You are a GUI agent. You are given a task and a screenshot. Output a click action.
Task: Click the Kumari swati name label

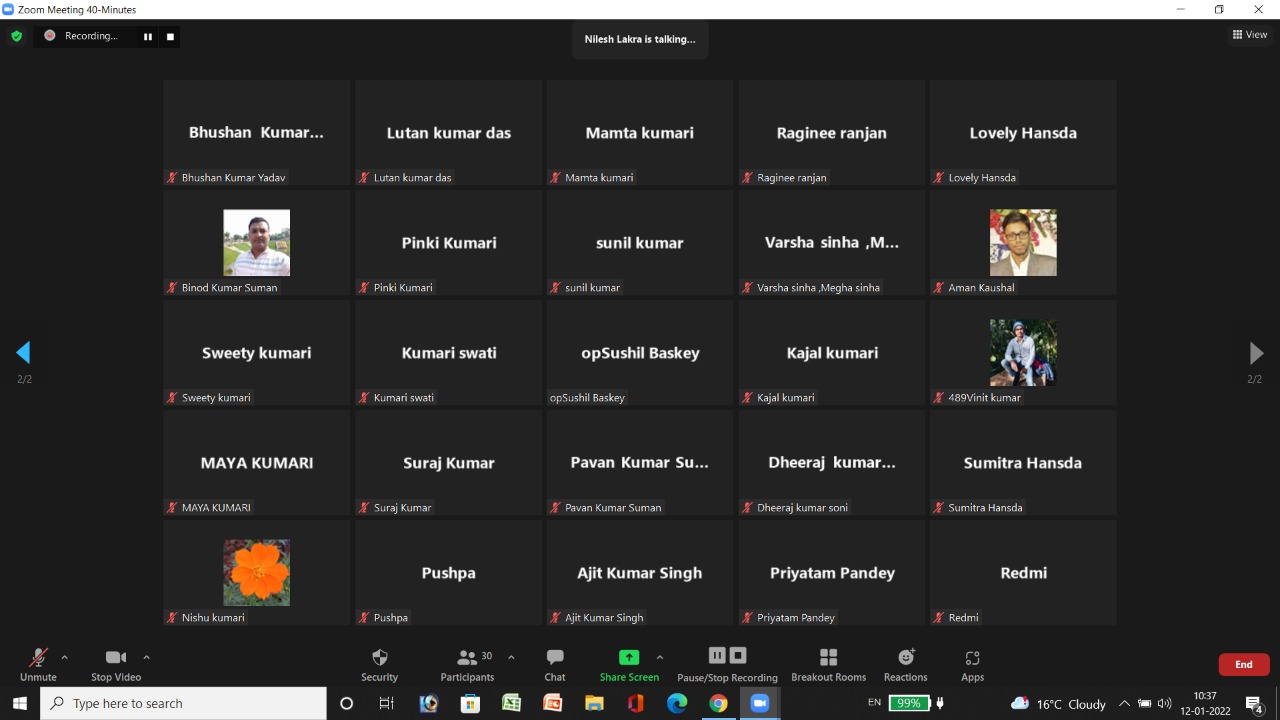pos(404,397)
